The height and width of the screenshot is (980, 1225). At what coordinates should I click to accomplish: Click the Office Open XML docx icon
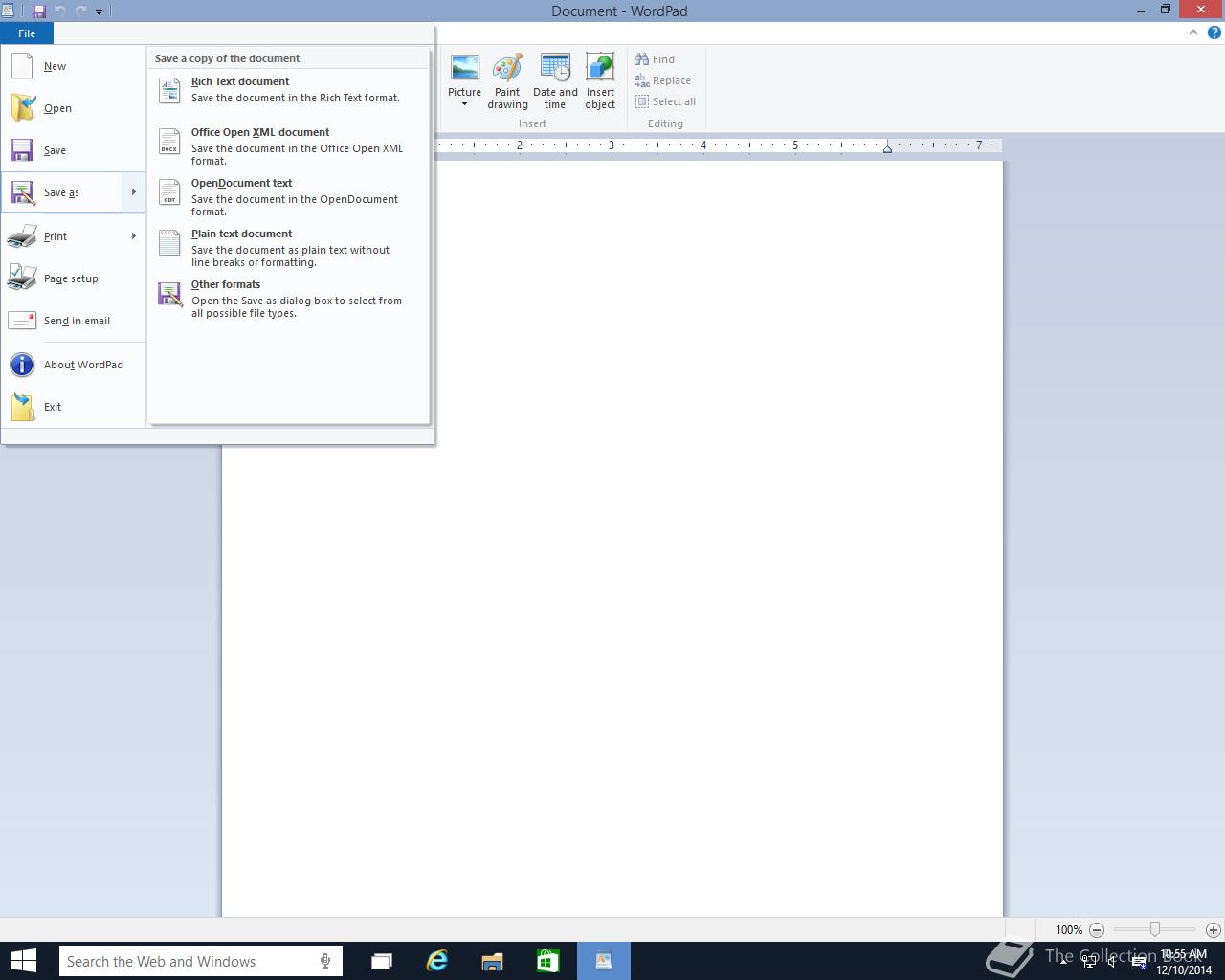point(169,141)
